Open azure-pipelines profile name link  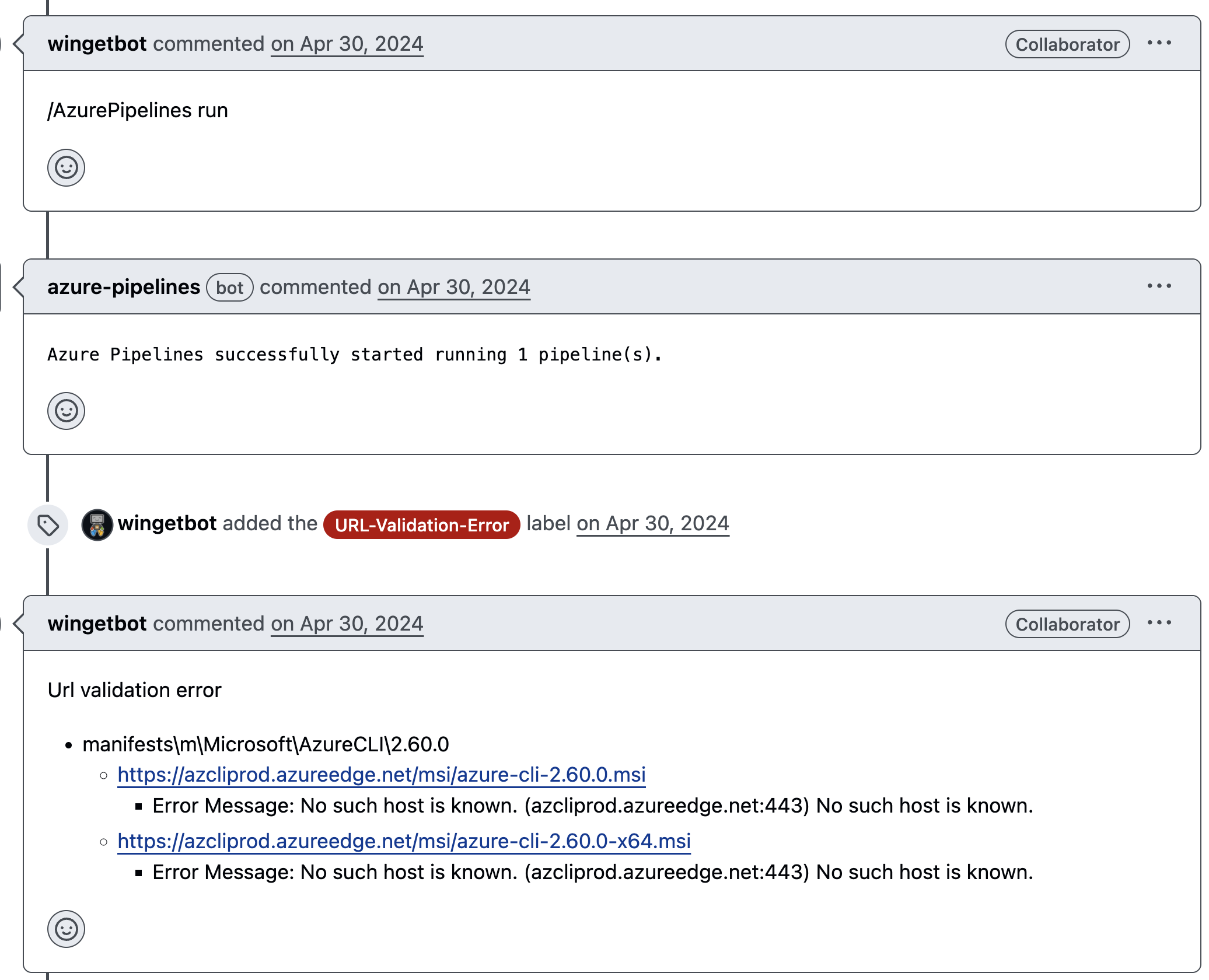(x=124, y=288)
